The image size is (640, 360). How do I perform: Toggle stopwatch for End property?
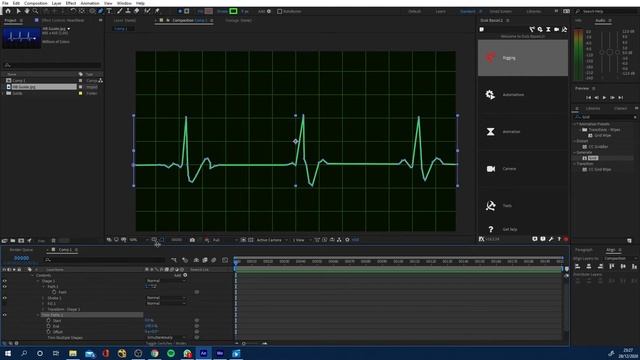click(x=49, y=327)
